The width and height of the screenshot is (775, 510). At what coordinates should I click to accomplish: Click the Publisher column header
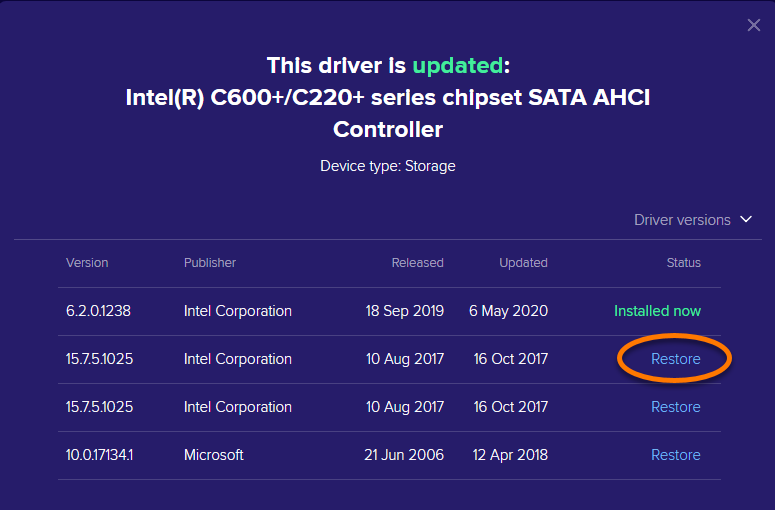click(x=210, y=263)
